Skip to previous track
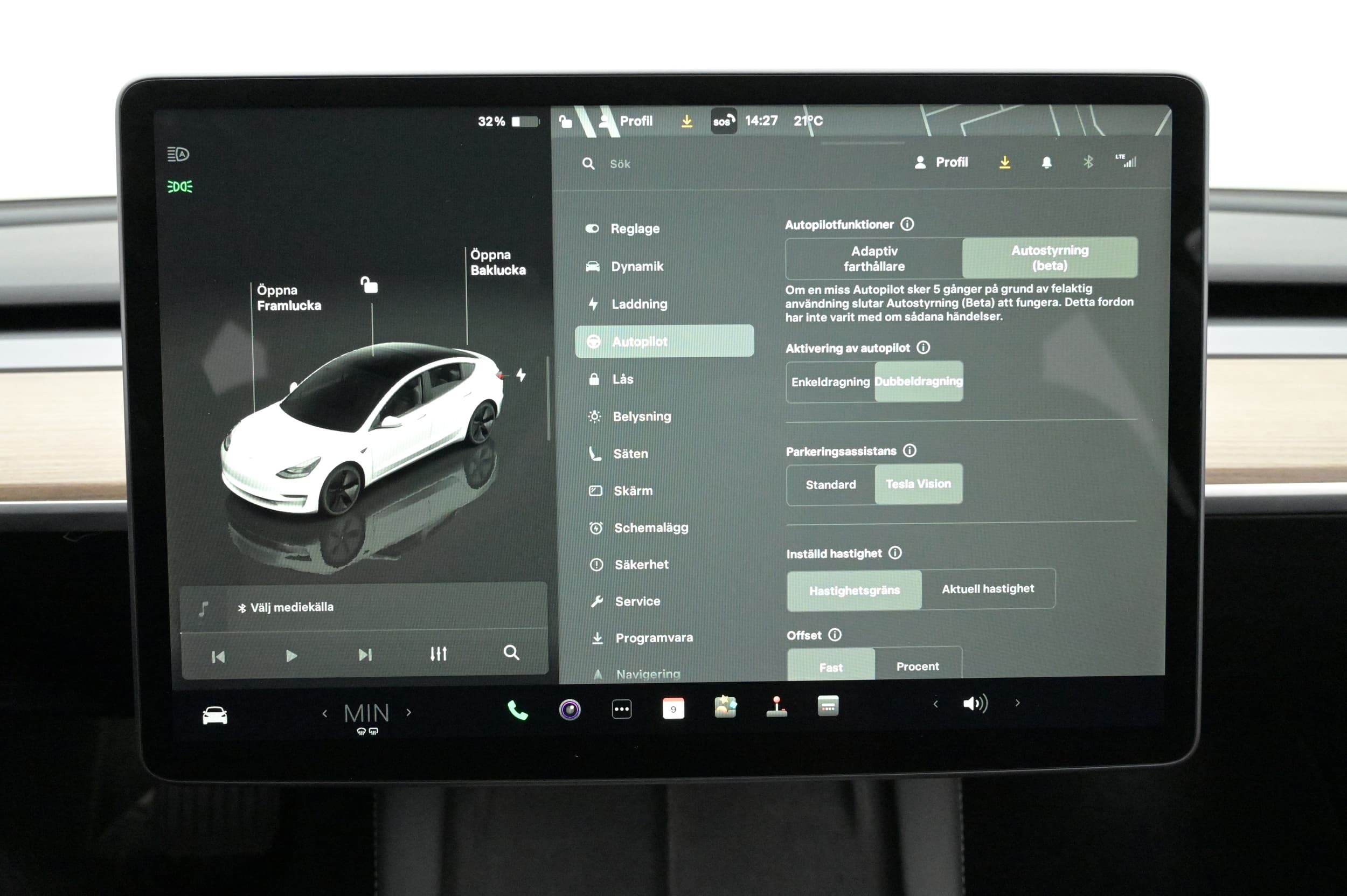 coord(218,657)
